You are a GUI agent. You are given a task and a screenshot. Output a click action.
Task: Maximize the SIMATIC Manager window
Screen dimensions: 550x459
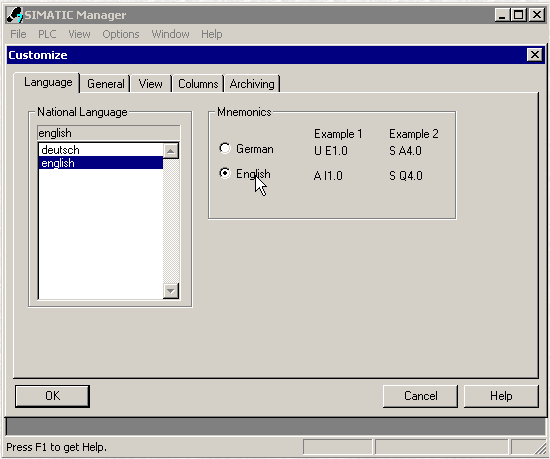click(518, 15)
